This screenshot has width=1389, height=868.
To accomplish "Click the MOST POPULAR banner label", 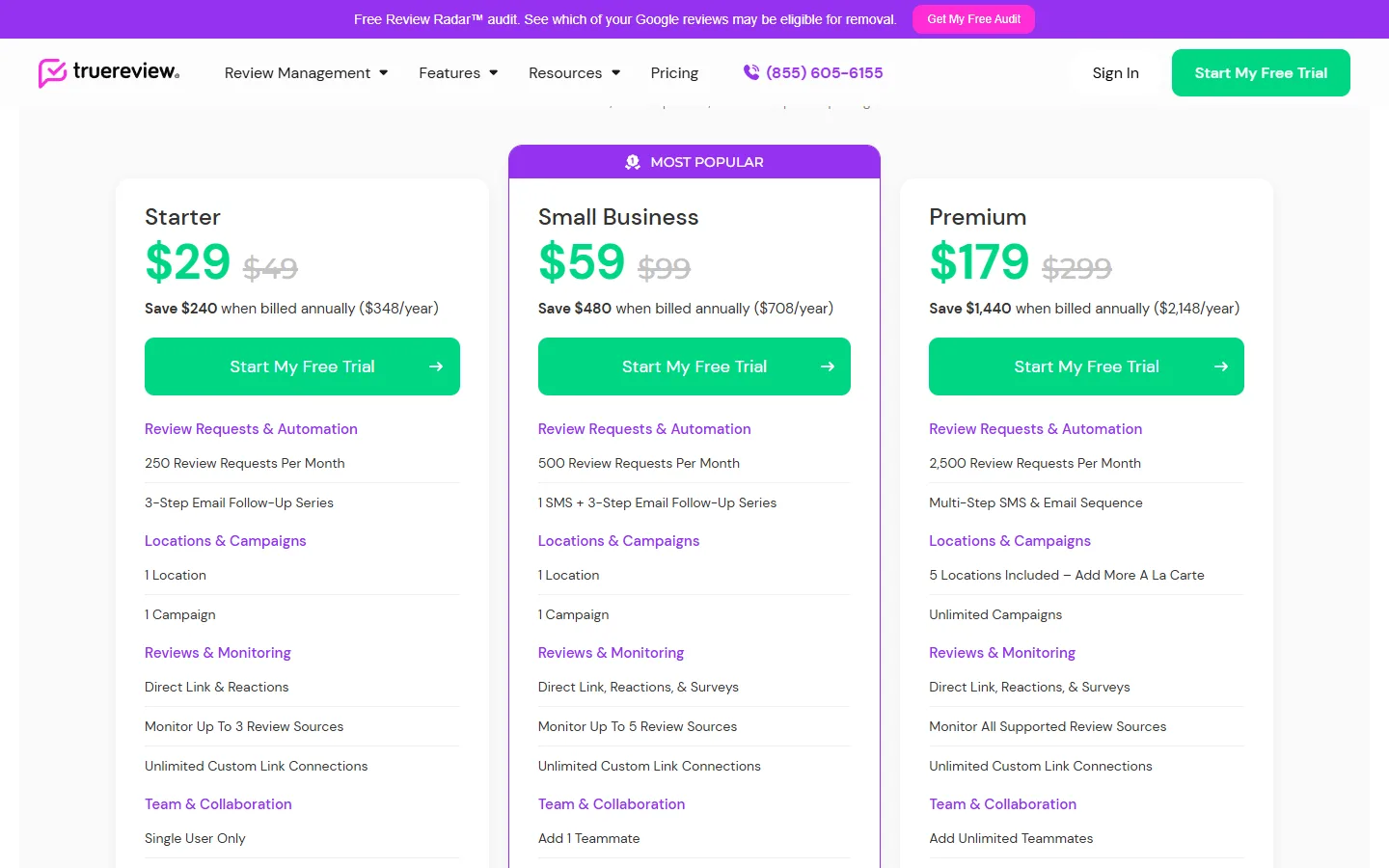I will [707, 162].
